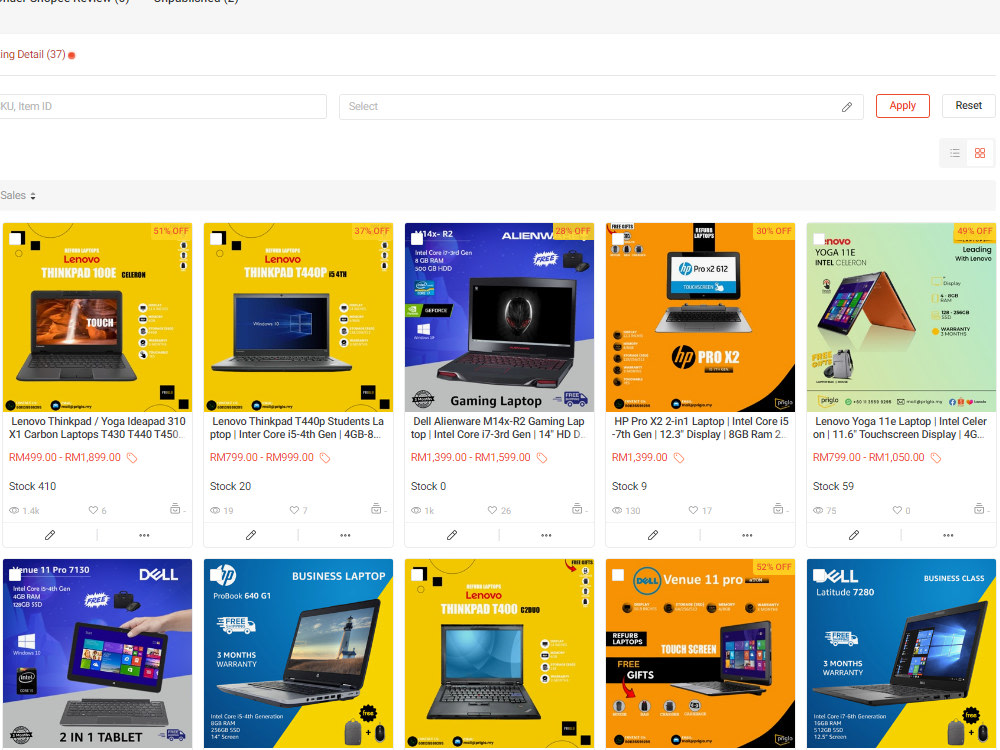Click price tag icon next to RM799.00 - RM1,050.00

(x=936, y=458)
